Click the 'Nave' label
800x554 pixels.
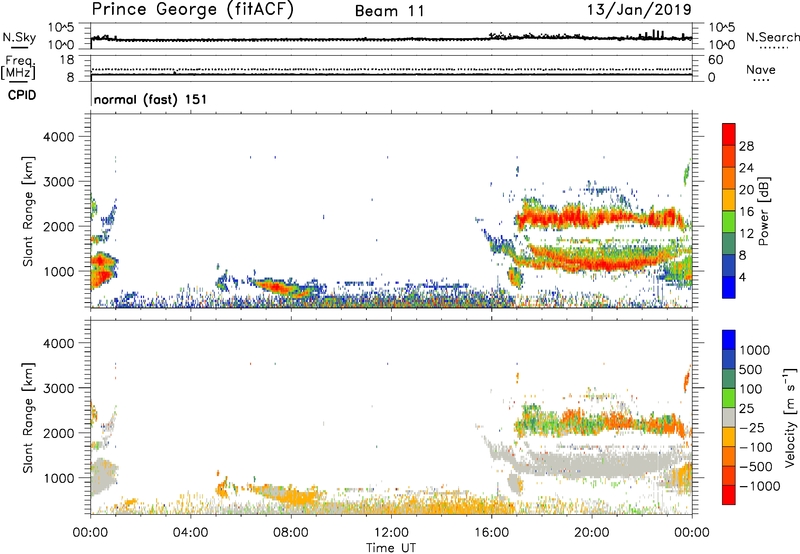click(761, 70)
